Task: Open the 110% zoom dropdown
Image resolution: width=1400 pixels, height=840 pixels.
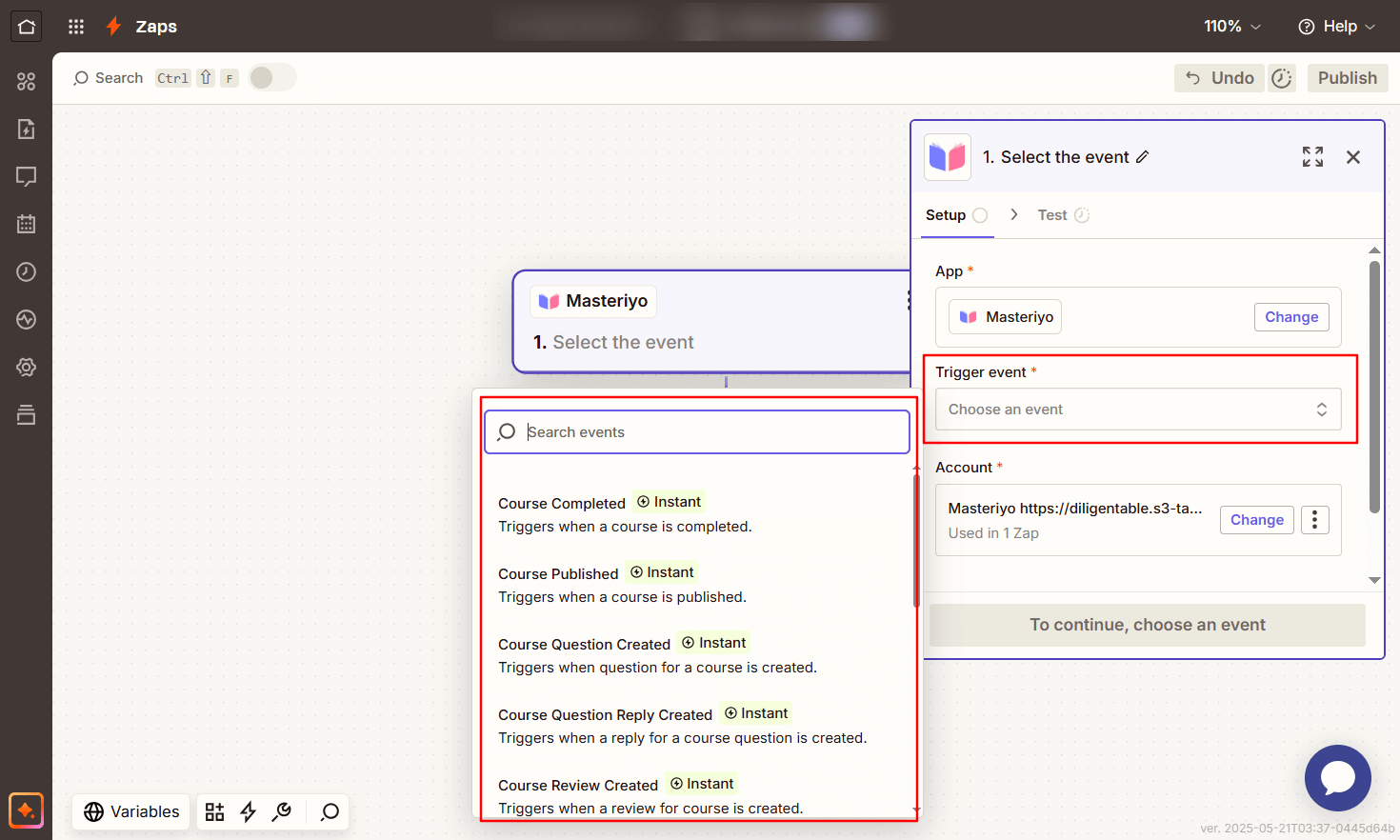Action: (1232, 27)
